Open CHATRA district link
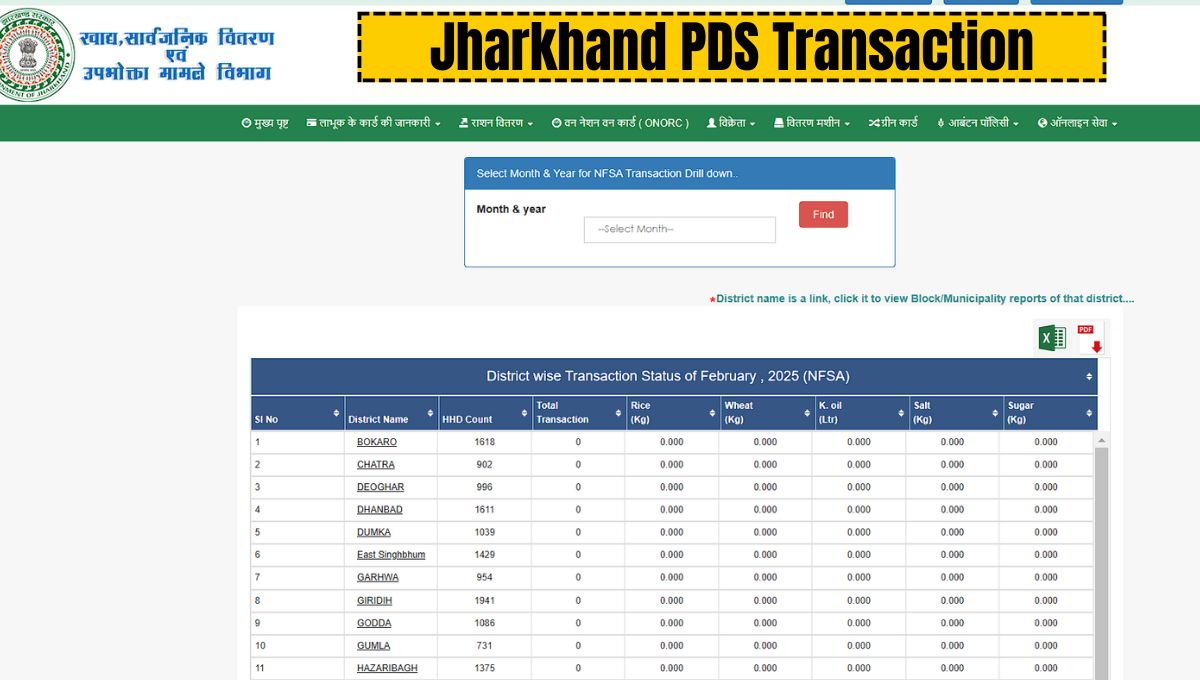 376,465
